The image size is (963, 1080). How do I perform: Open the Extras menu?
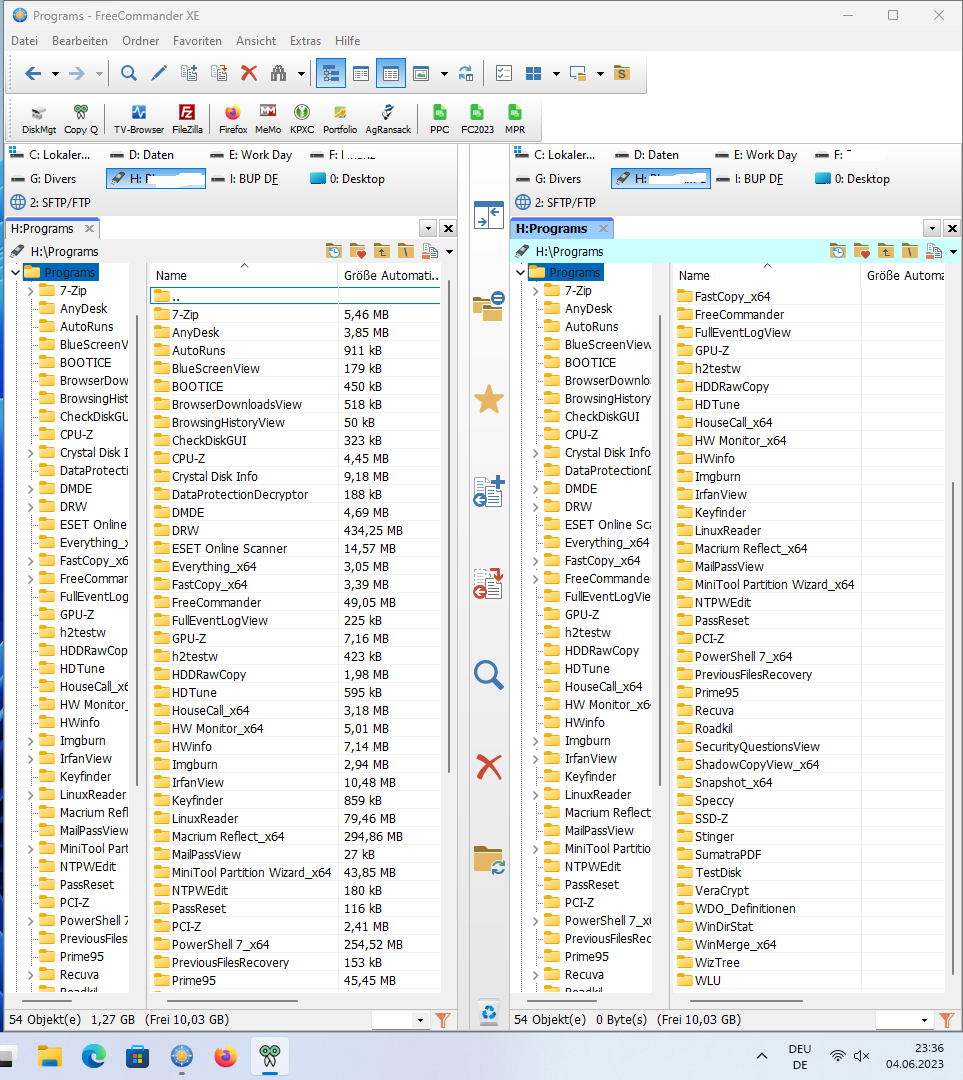305,41
